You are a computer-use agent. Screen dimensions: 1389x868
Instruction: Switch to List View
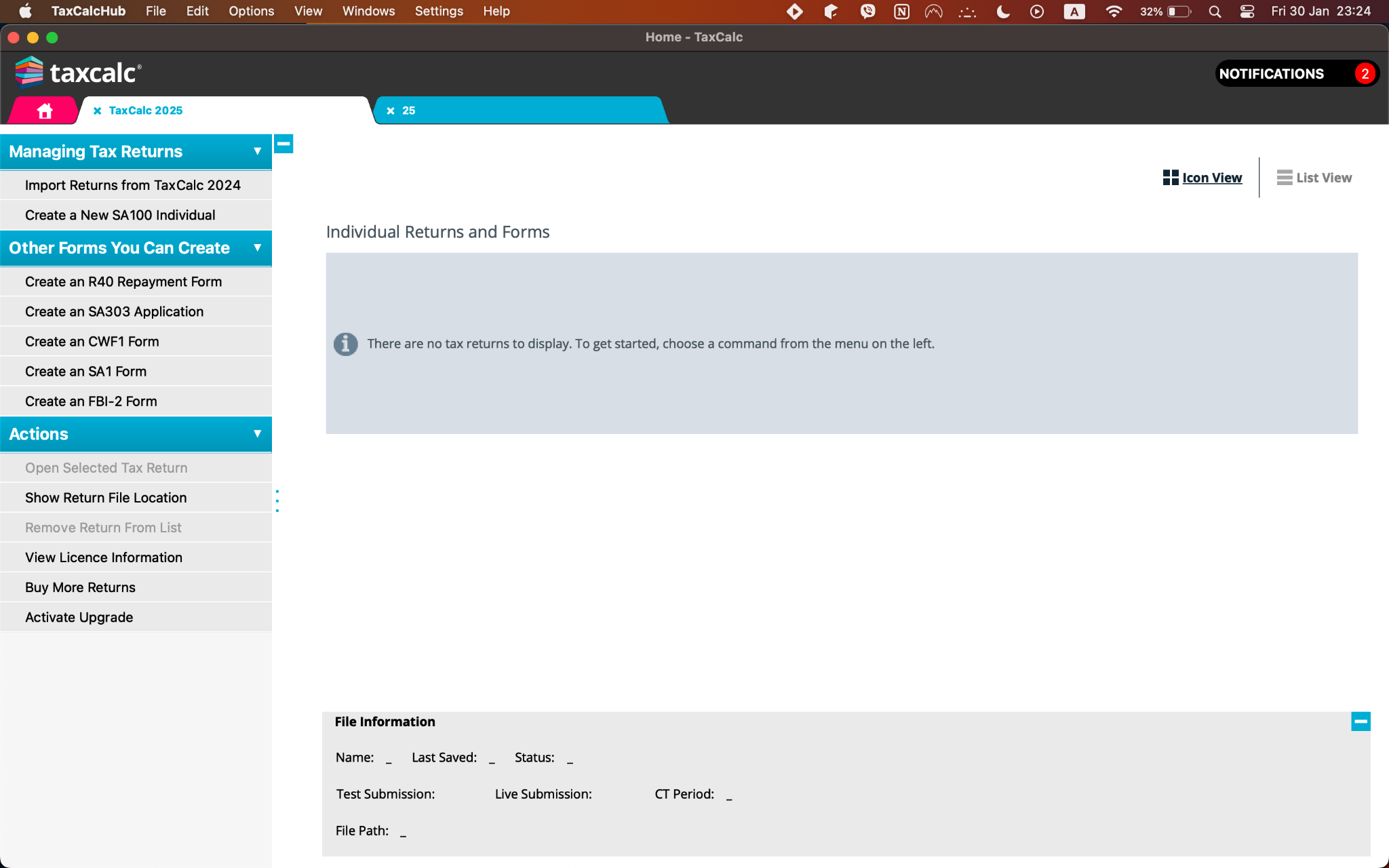click(1314, 178)
